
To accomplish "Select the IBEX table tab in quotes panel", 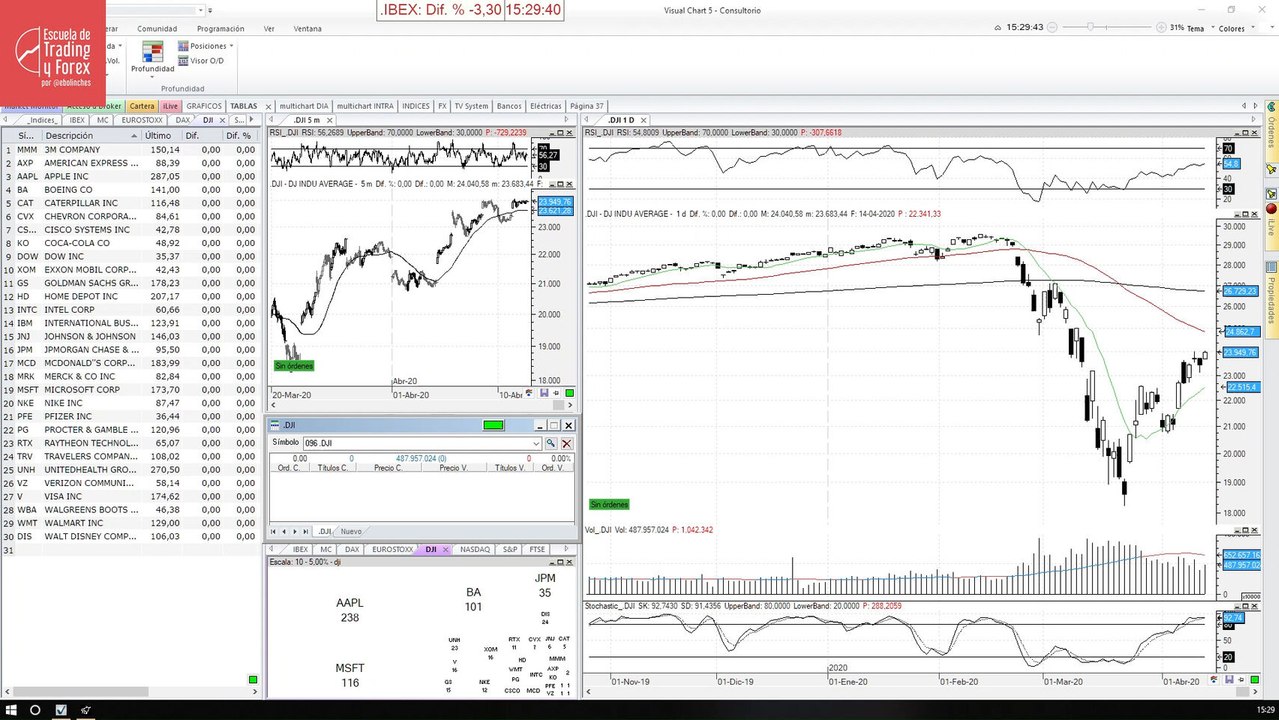I will point(77,120).
